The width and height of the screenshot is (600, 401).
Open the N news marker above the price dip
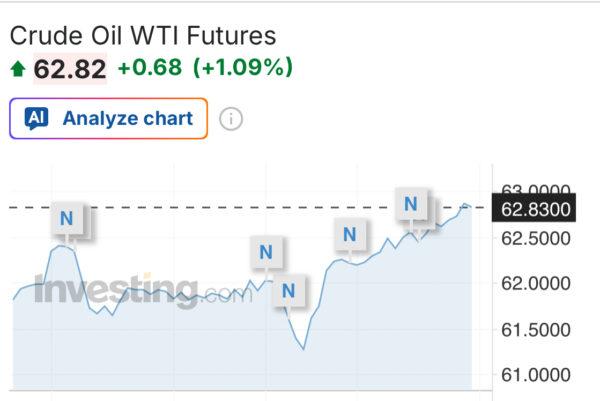click(x=289, y=291)
